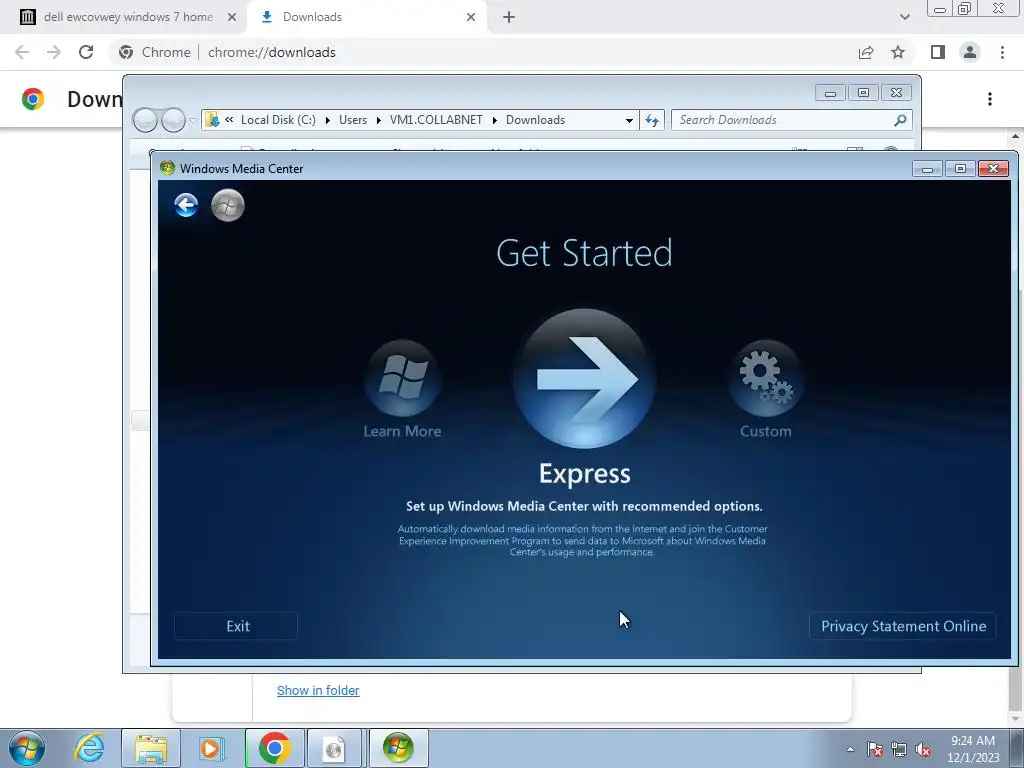Image resolution: width=1024 pixels, height=768 pixels.
Task: Launch Internet Explorer from taskbar
Action: pyautogui.click(x=89, y=748)
